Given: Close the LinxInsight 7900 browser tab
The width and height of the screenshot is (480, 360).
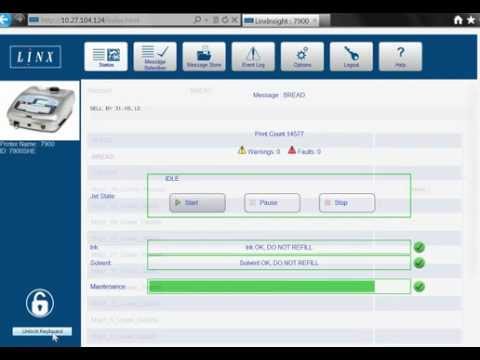Looking at the screenshot, I should (x=314, y=21).
